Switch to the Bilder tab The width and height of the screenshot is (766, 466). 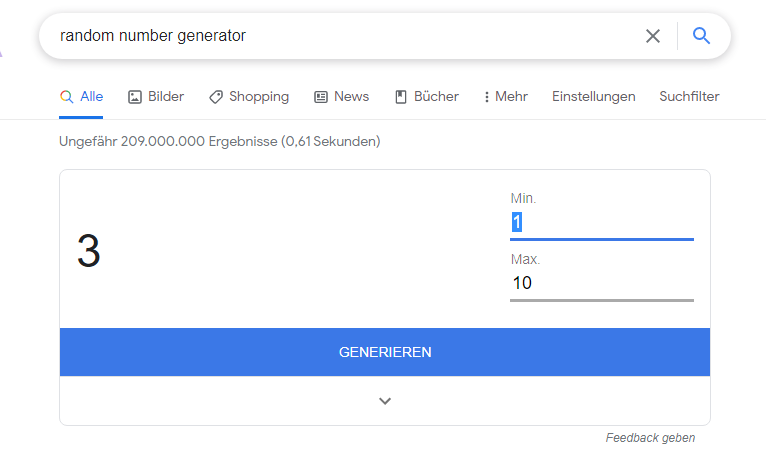click(156, 97)
